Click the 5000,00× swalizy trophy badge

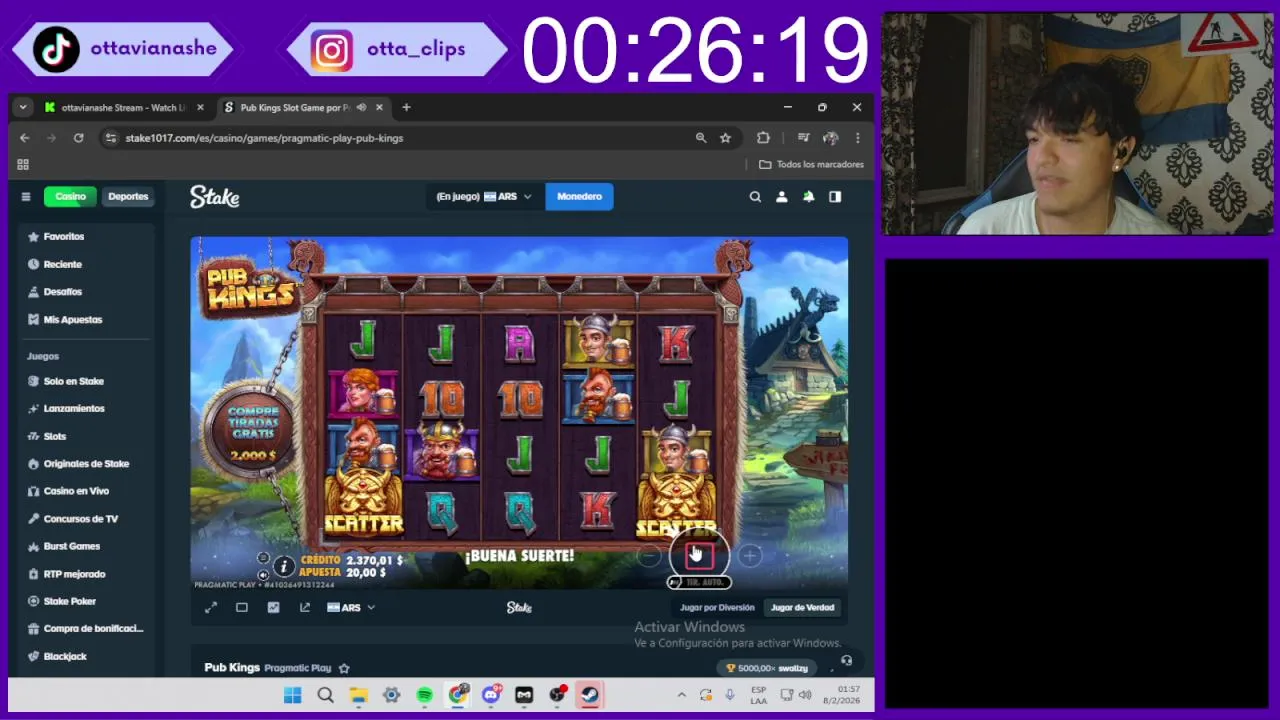tap(767, 668)
